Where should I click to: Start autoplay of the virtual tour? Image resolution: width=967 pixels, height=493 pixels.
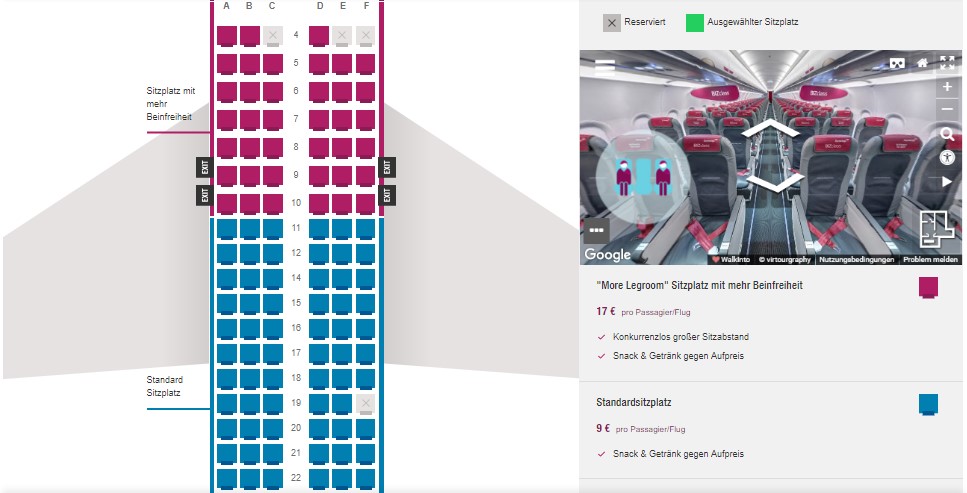(947, 182)
